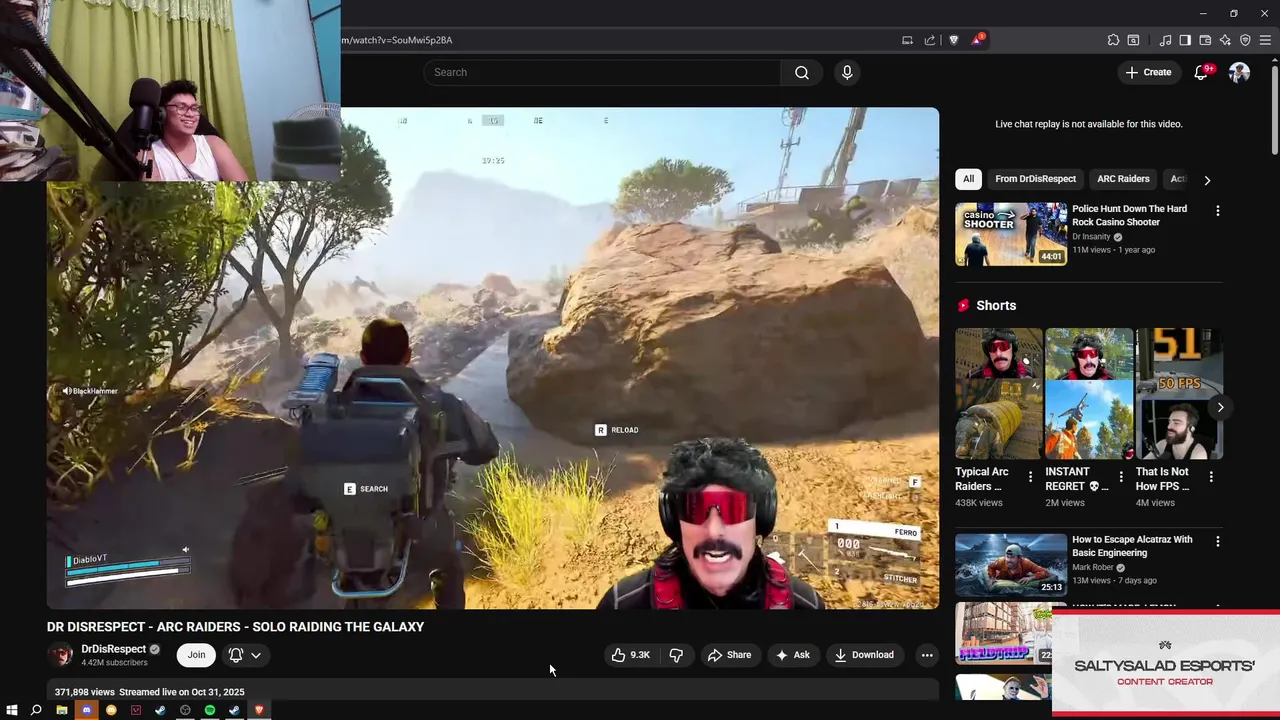Open subscription notification bell dropdown
This screenshot has height=720, width=1280.
pyautogui.click(x=245, y=655)
